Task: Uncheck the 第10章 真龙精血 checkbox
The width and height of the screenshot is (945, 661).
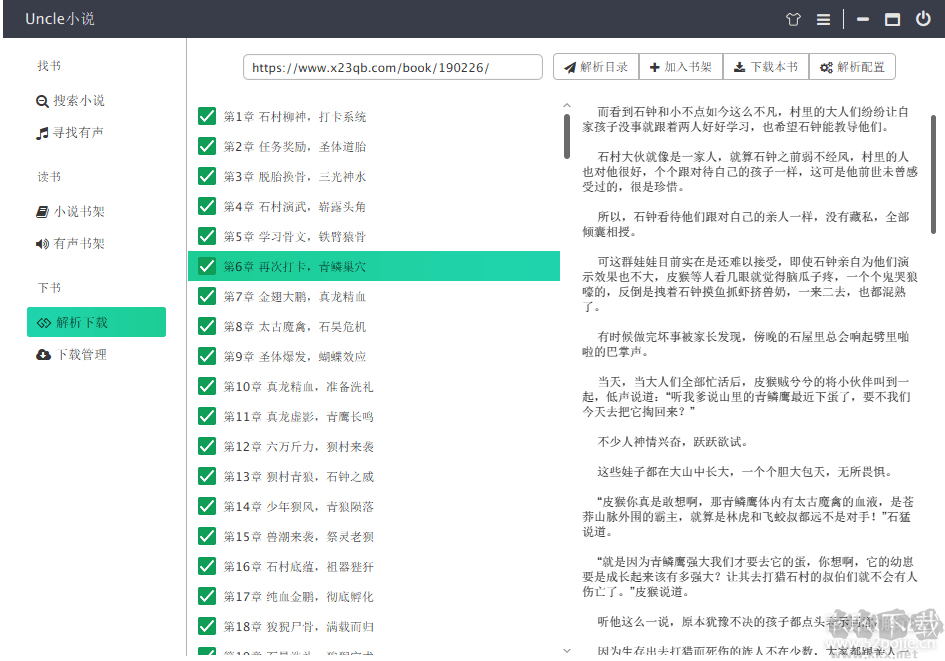Action: (x=206, y=386)
